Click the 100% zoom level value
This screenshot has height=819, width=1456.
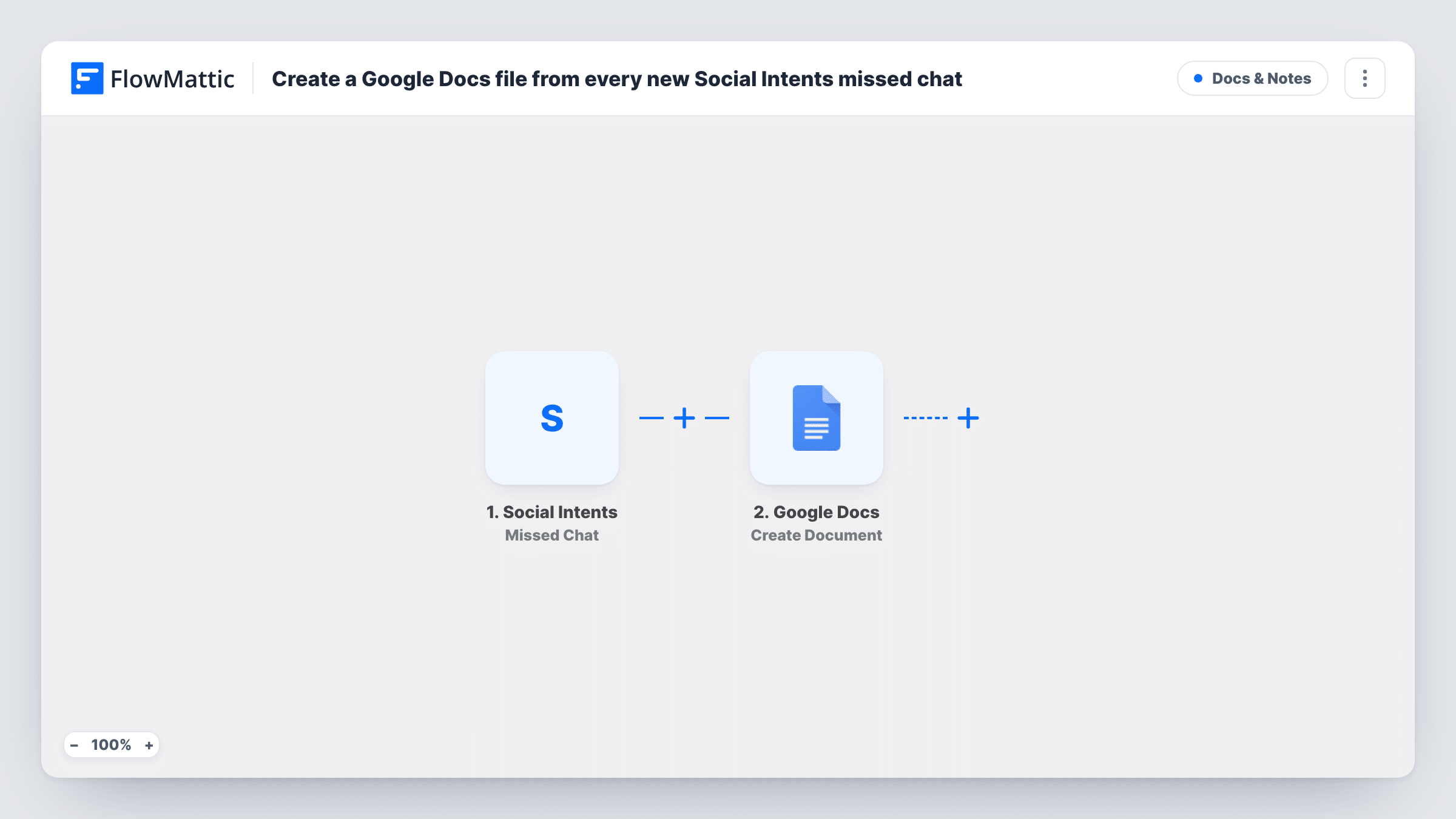(111, 745)
